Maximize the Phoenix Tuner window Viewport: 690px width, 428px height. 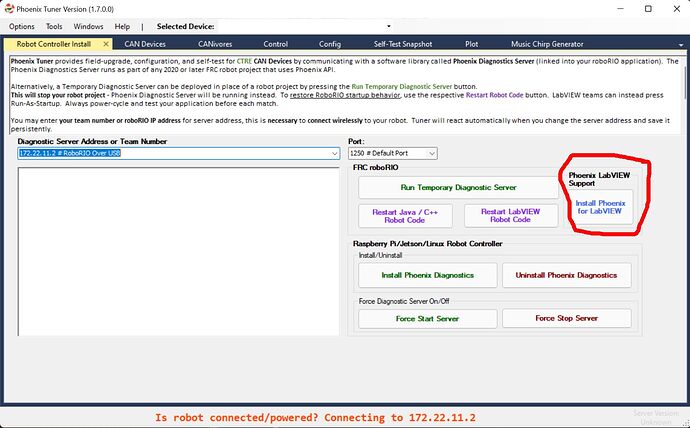pos(648,9)
